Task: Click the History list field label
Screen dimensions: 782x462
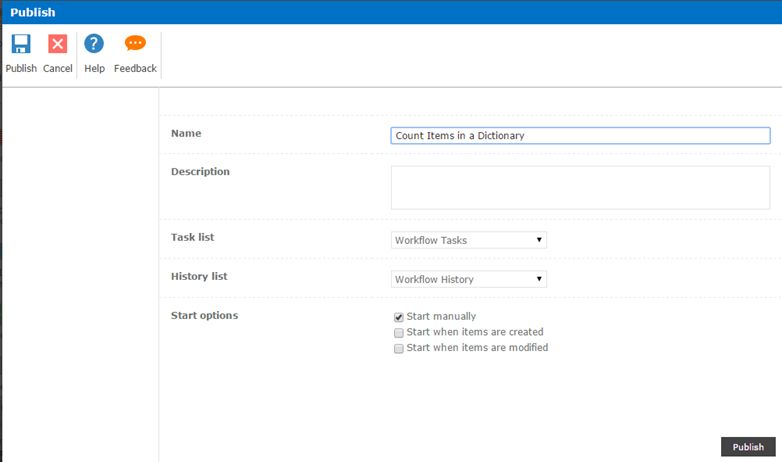Action: pos(199,275)
